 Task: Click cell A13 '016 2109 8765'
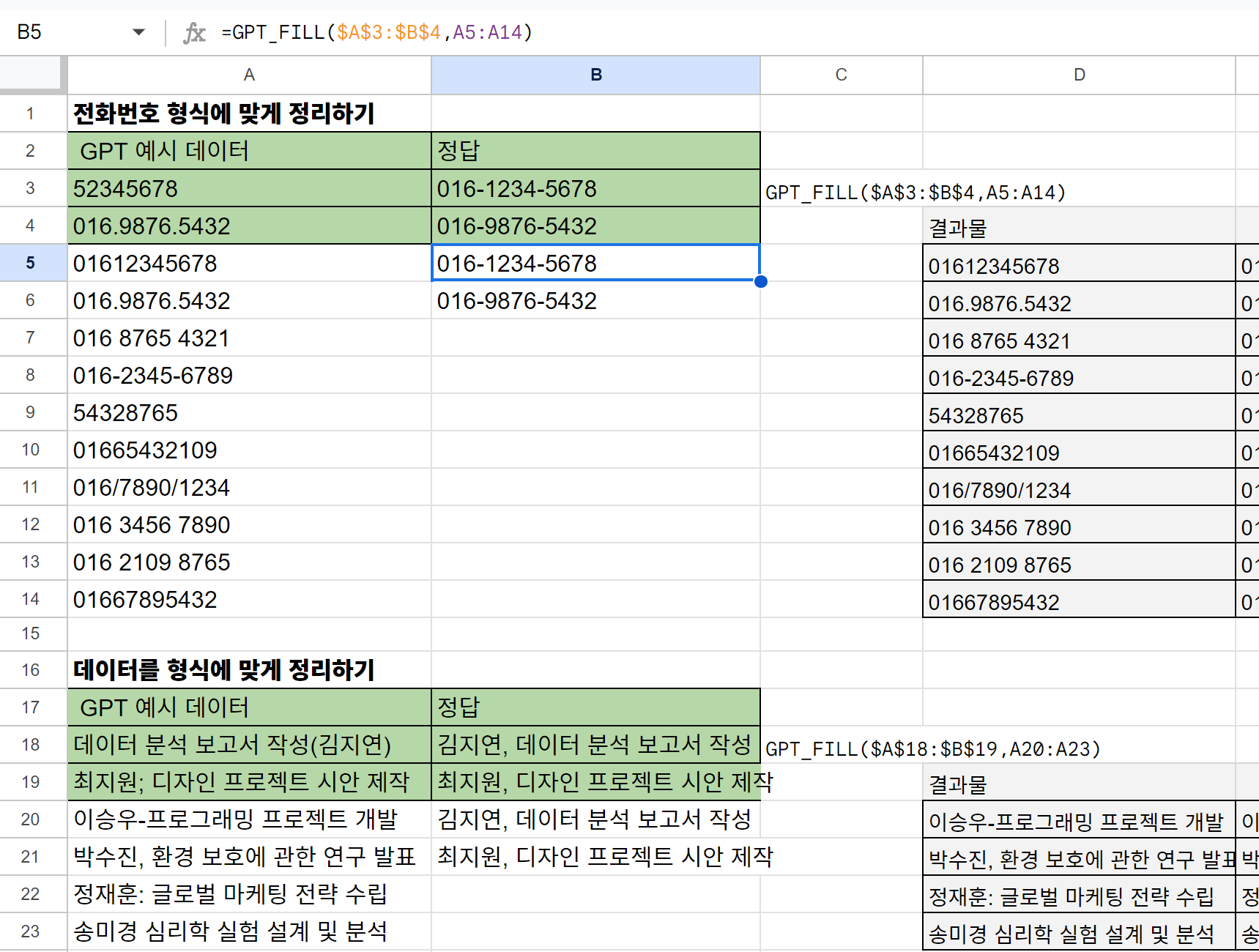249,562
